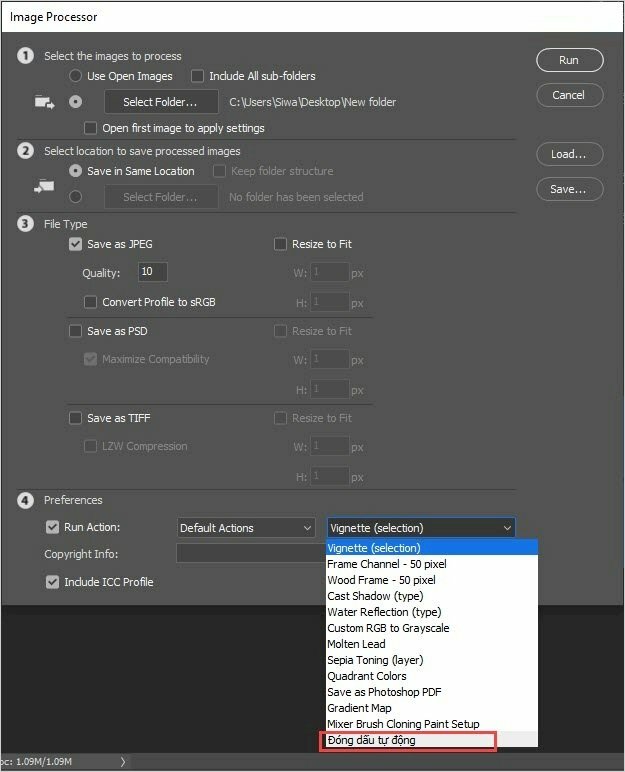Open the Default Actions set dropdown
625x772 pixels.
pos(246,528)
